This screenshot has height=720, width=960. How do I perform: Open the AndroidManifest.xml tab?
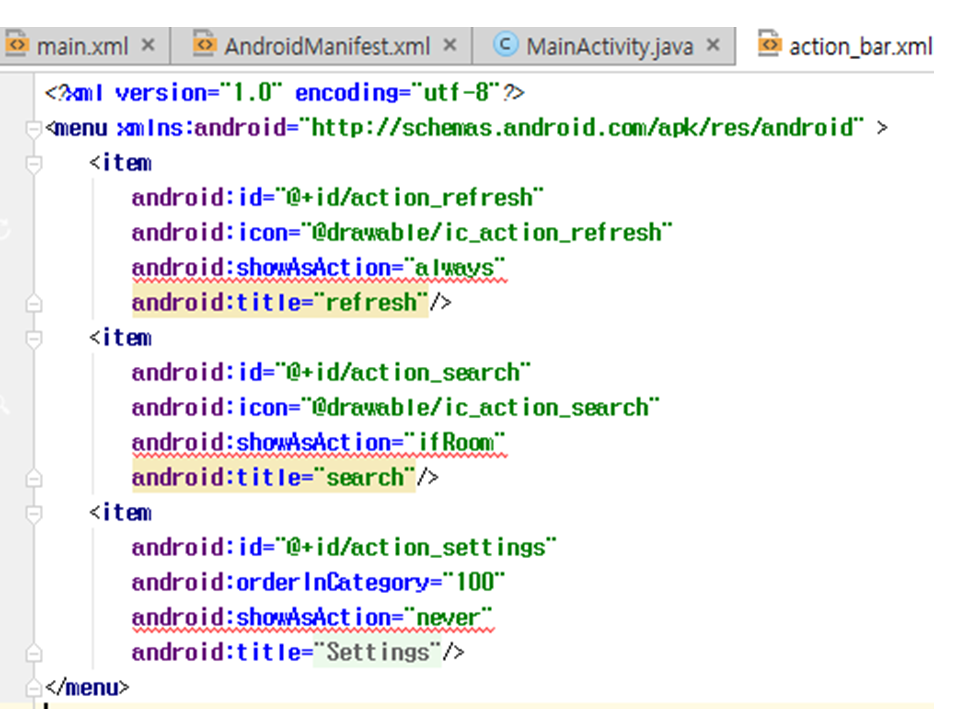click(x=327, y=46)
